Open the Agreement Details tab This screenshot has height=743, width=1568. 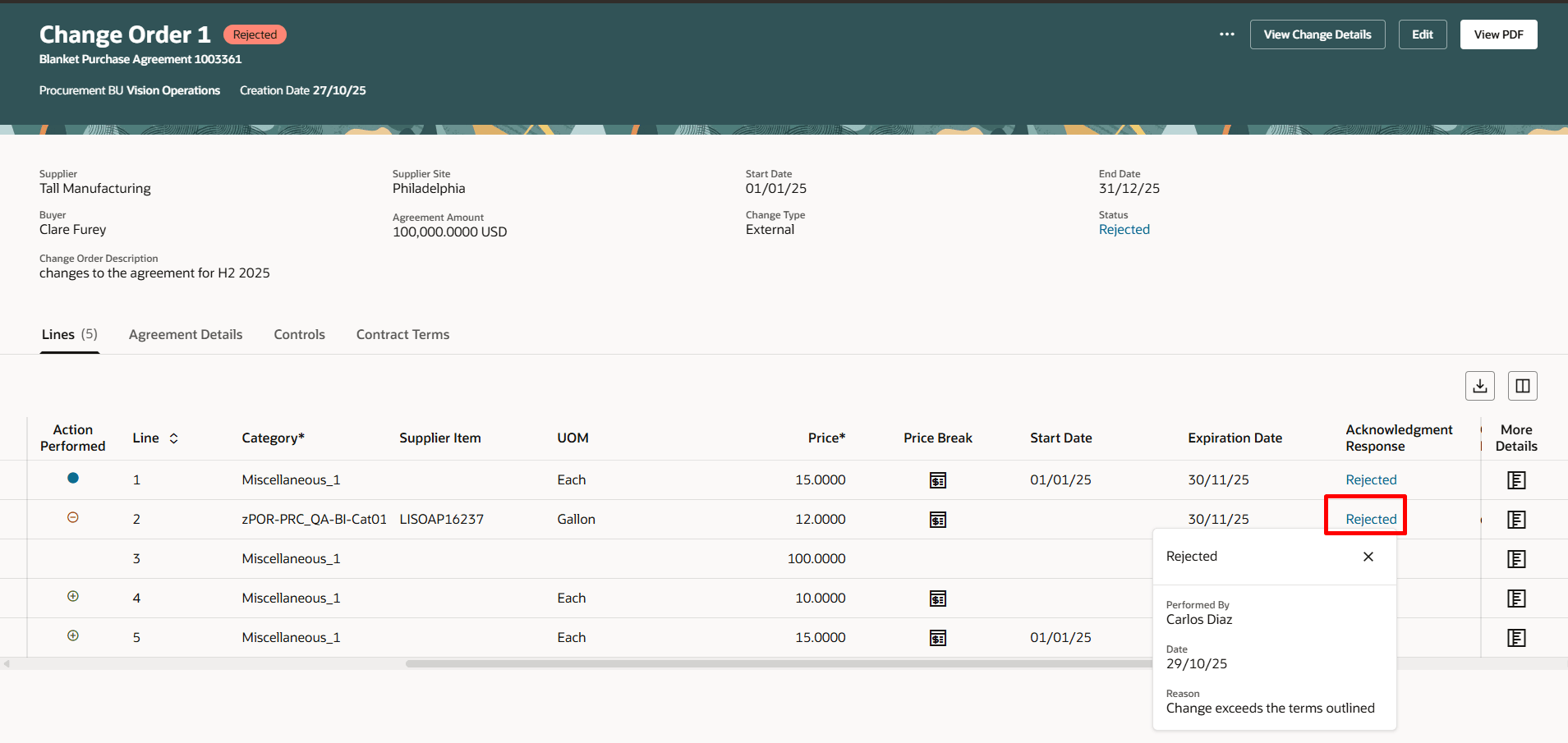click(185, 334)
